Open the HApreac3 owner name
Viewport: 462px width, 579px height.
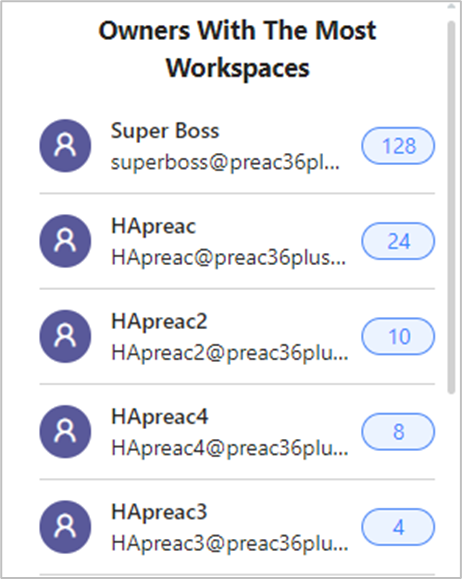[159, 512]
